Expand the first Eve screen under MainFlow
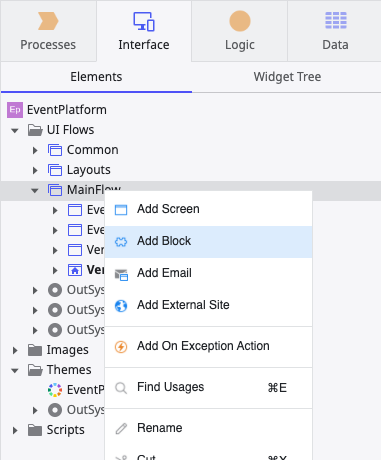Image resolution: width=381 pixels, height=460 pixels. pos(55,210)
